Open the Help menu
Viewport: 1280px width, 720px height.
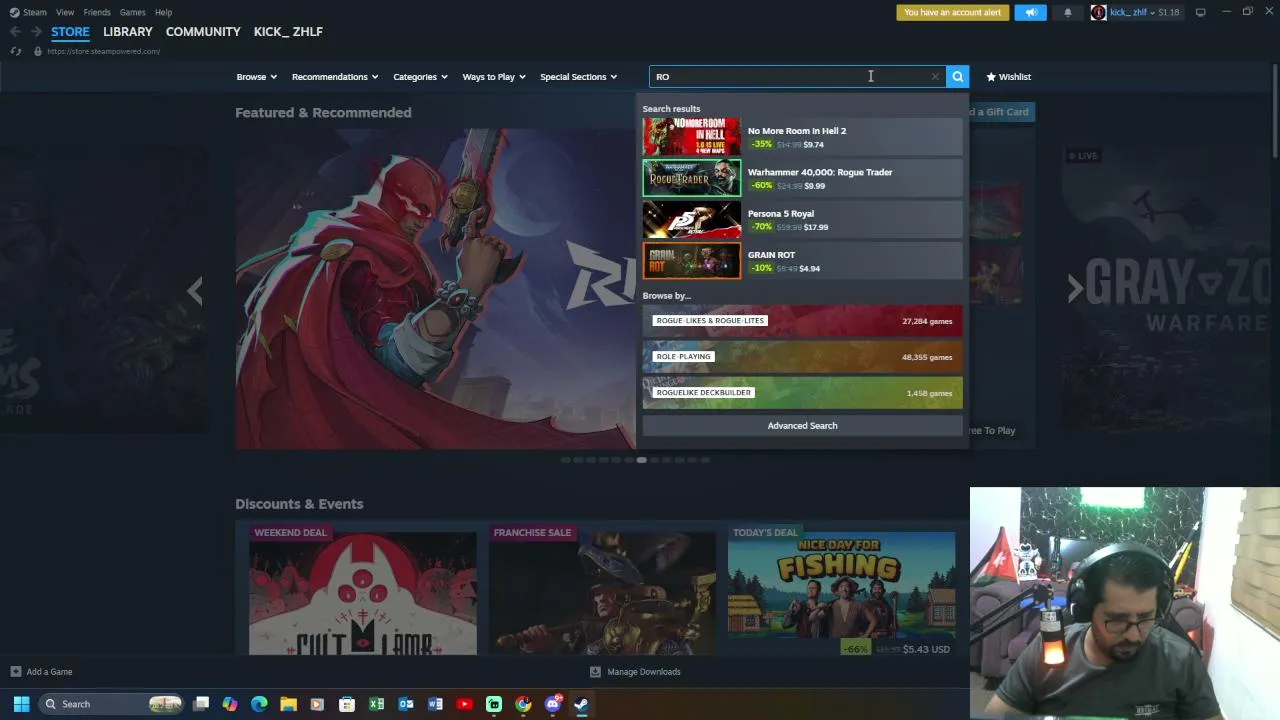pyautogui.click(x=163, y=12)
